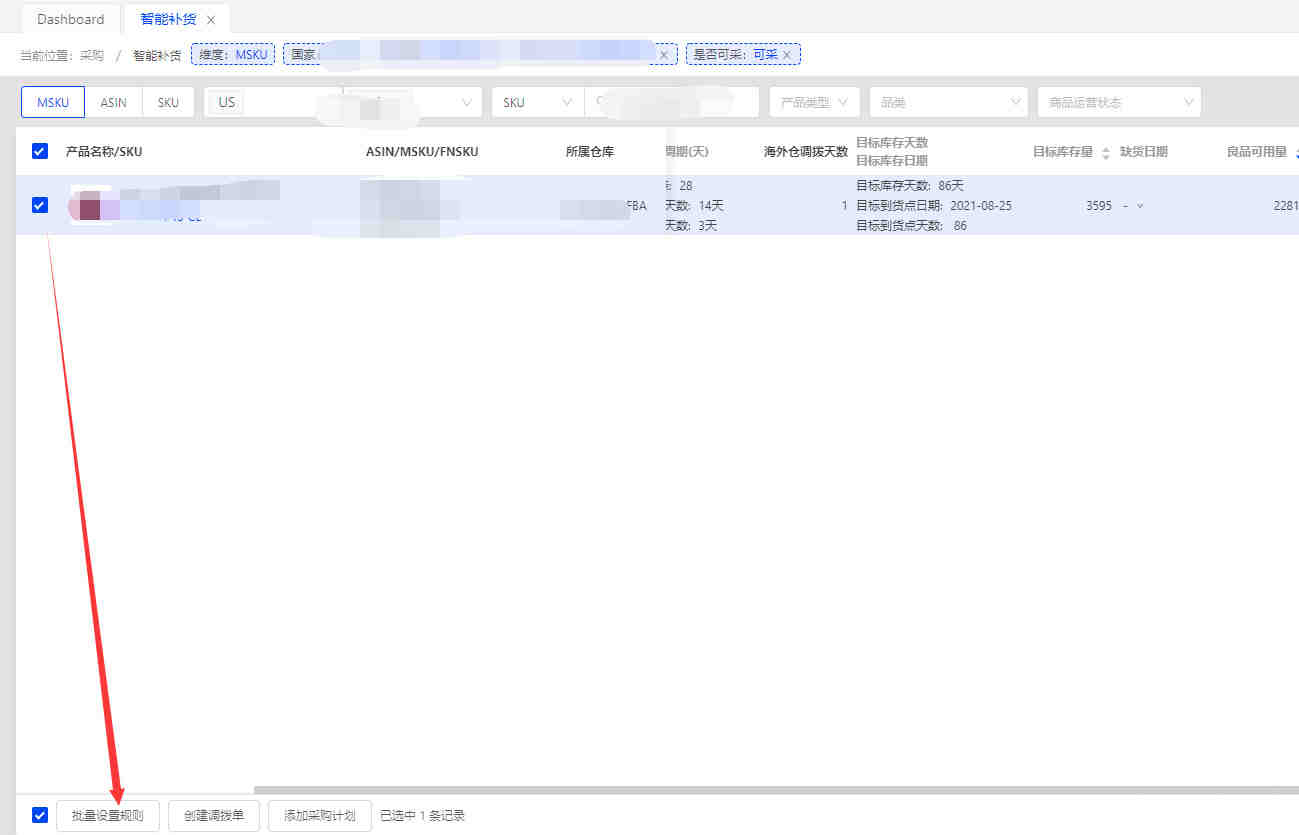The image size is (1299, 835).
Task: Click the 缺货日期 column header
Action: [1144, 152]
